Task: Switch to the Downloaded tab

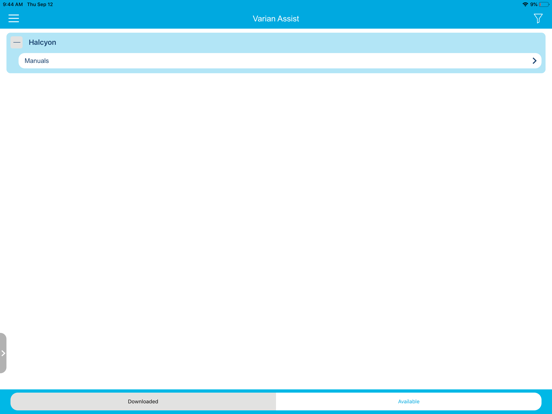Action: pos(143,401)
